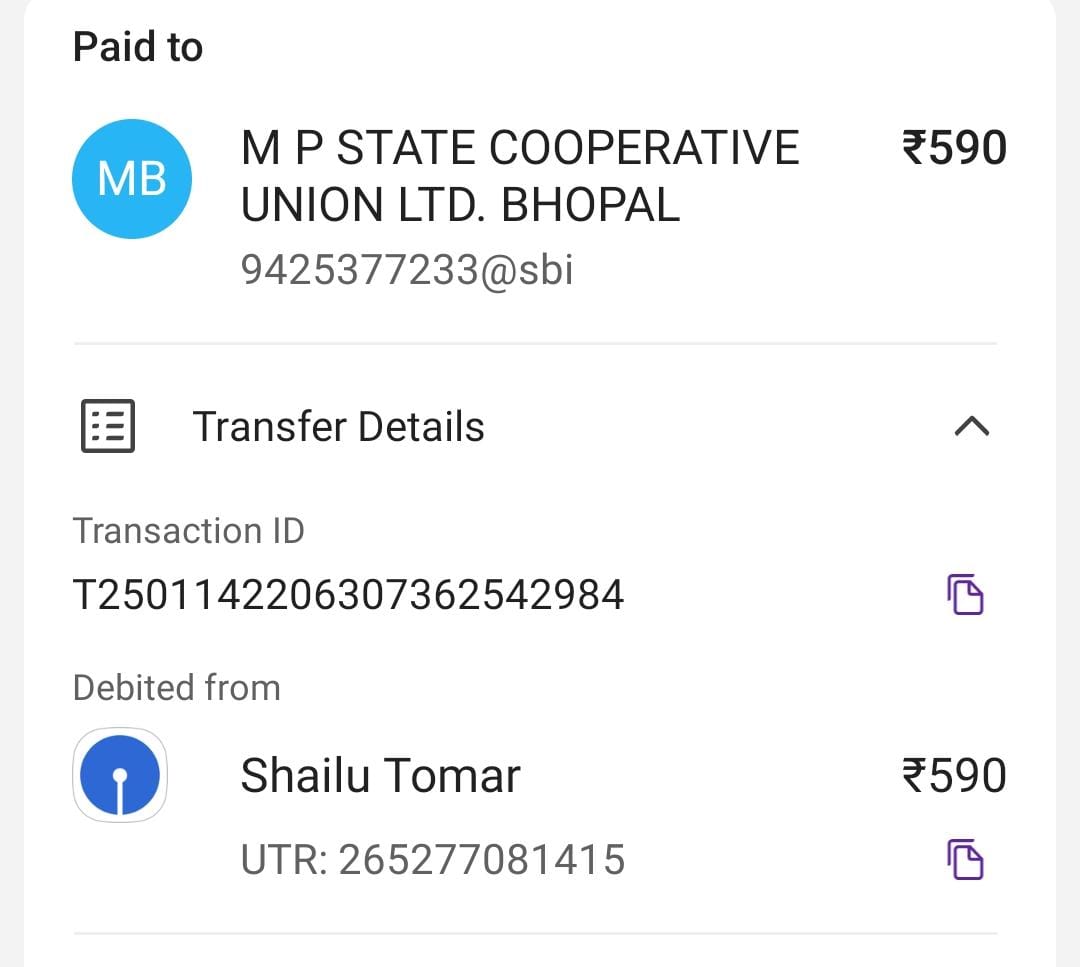
Task: Select the 9425377233@sbi UPI address
Action: point(407,269)
